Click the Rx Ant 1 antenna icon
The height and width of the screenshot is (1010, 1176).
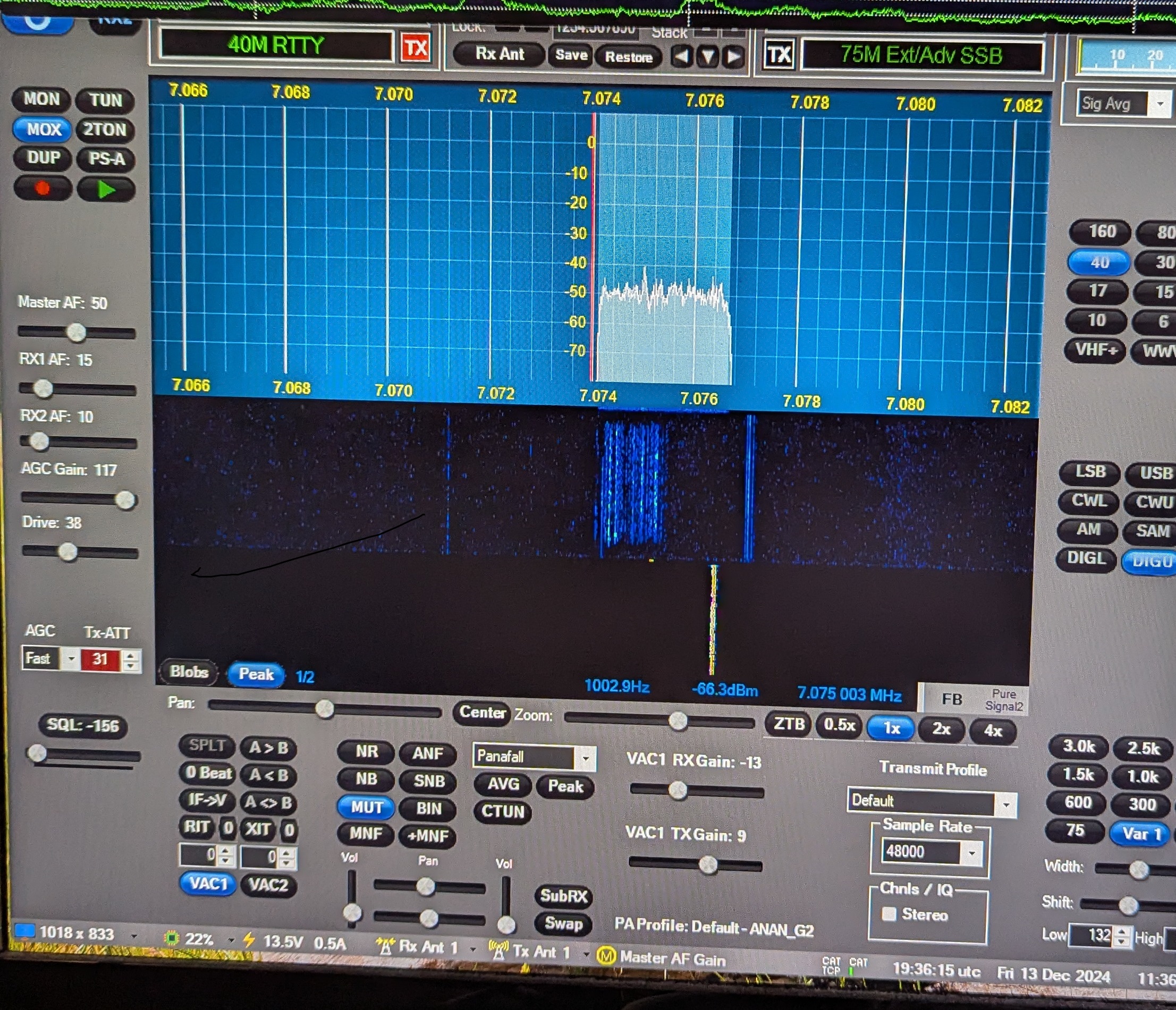[x=385, y=946]
